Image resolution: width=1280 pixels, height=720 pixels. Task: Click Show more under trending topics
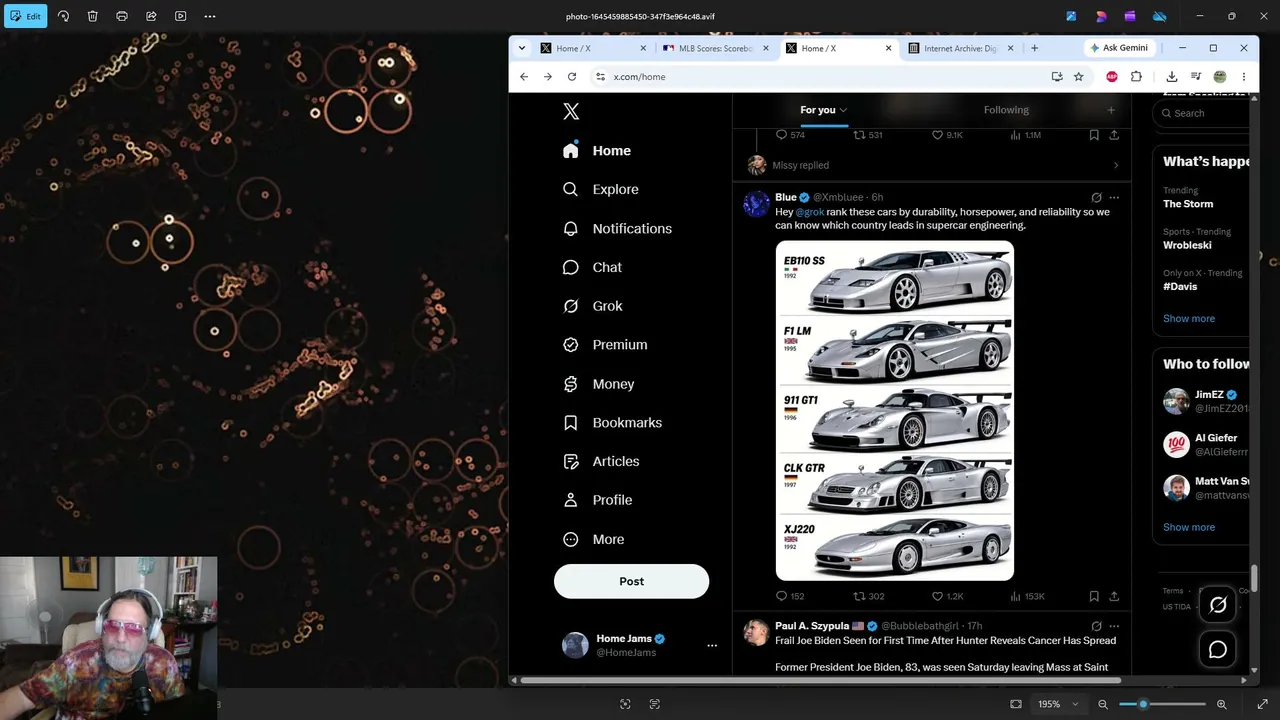tap(1189, 319)
